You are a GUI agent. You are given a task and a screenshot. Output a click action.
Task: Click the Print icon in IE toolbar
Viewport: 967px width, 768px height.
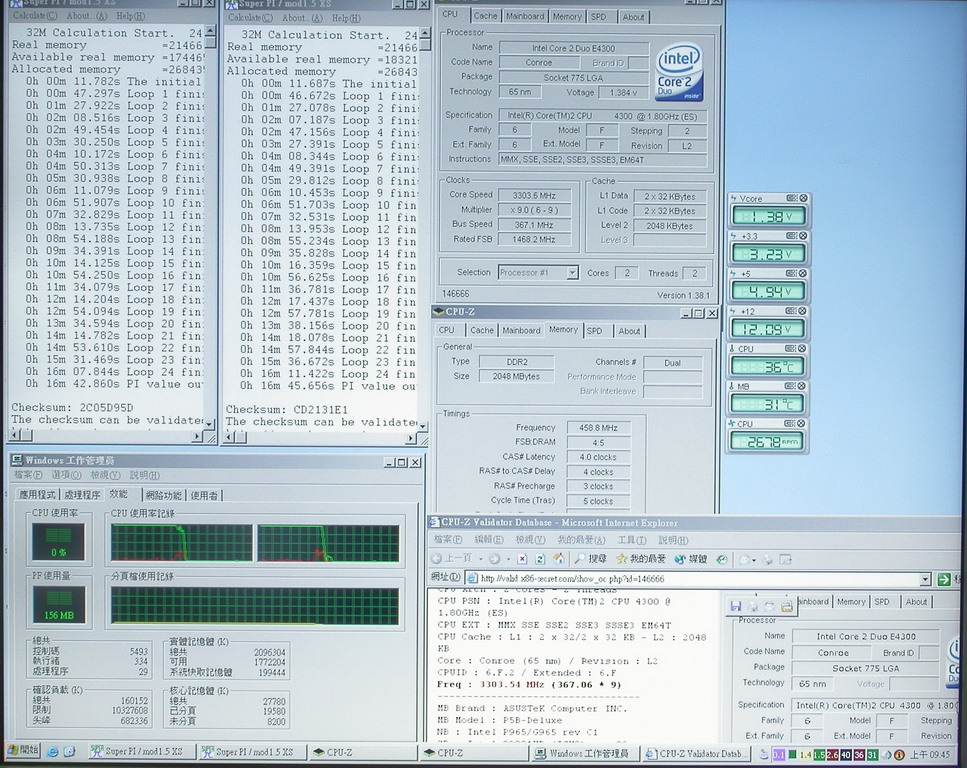(768, 559)
